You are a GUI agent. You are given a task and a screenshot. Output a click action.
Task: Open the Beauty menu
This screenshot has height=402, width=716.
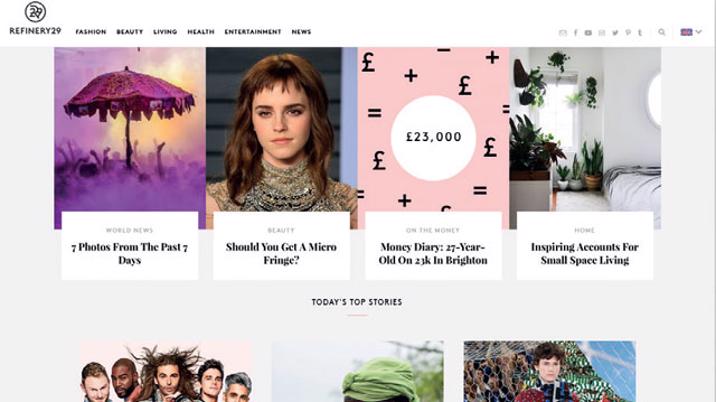(x=130, y=32)
